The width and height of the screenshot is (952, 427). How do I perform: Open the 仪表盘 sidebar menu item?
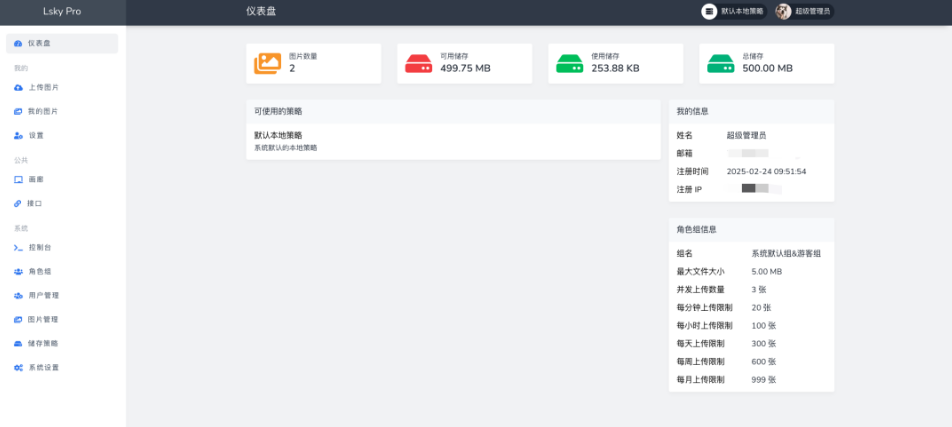[62, 44]
